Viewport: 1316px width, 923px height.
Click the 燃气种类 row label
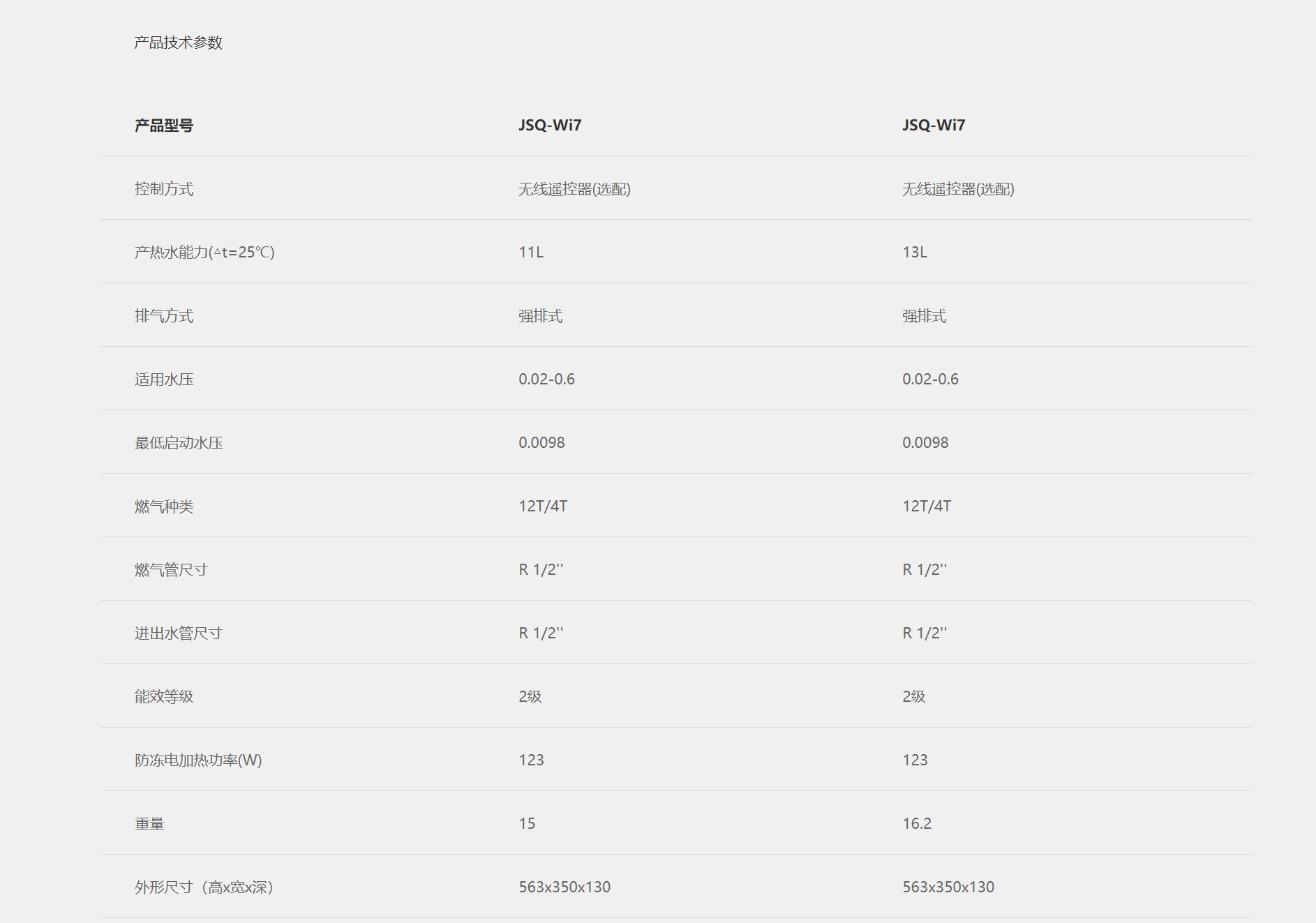pyautogui.click(x=164, y=506)
